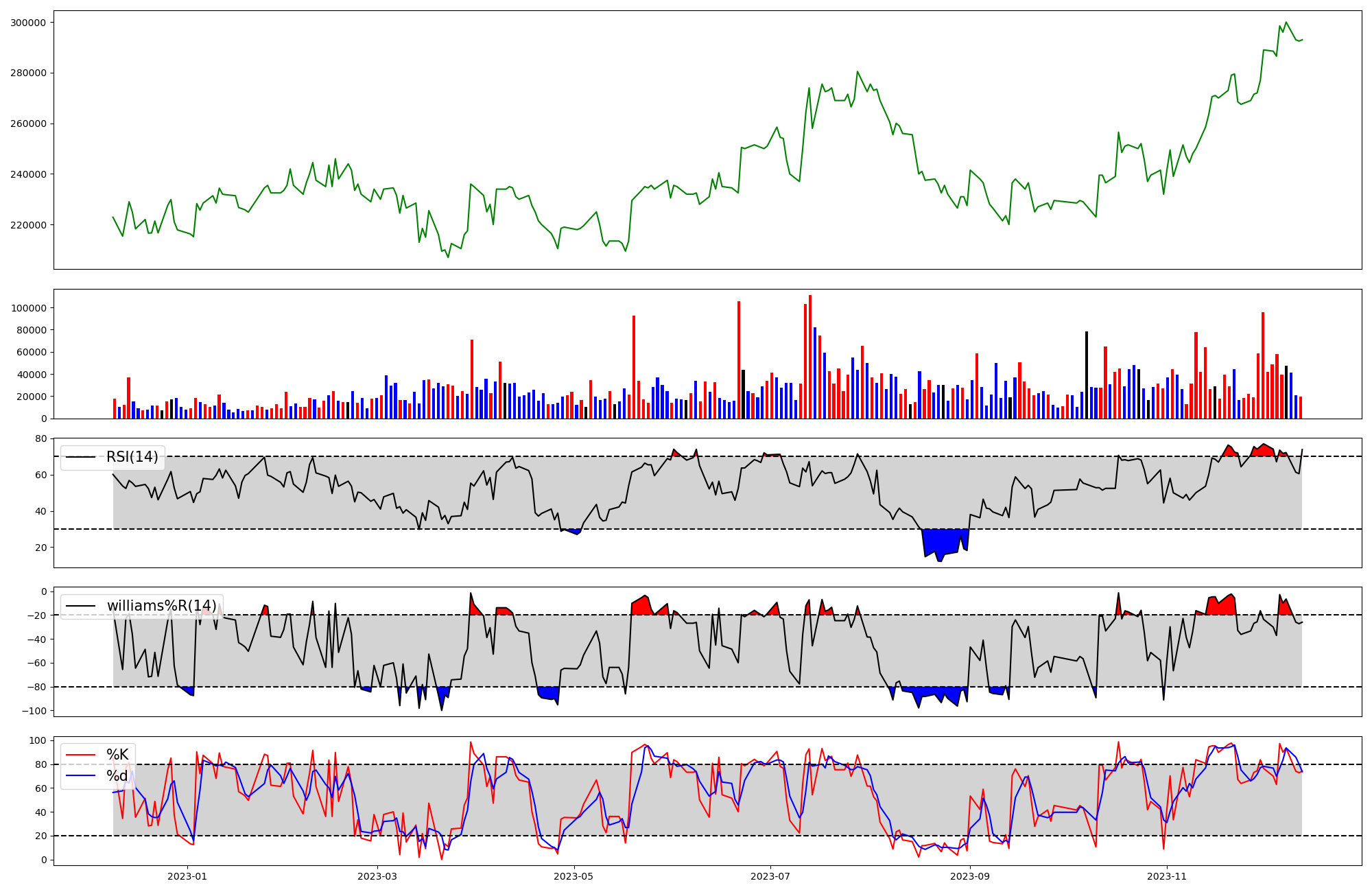Click the 100000 volume axis tick label
This screenshot has height=892, width=1372.
(x=28, y=308)
